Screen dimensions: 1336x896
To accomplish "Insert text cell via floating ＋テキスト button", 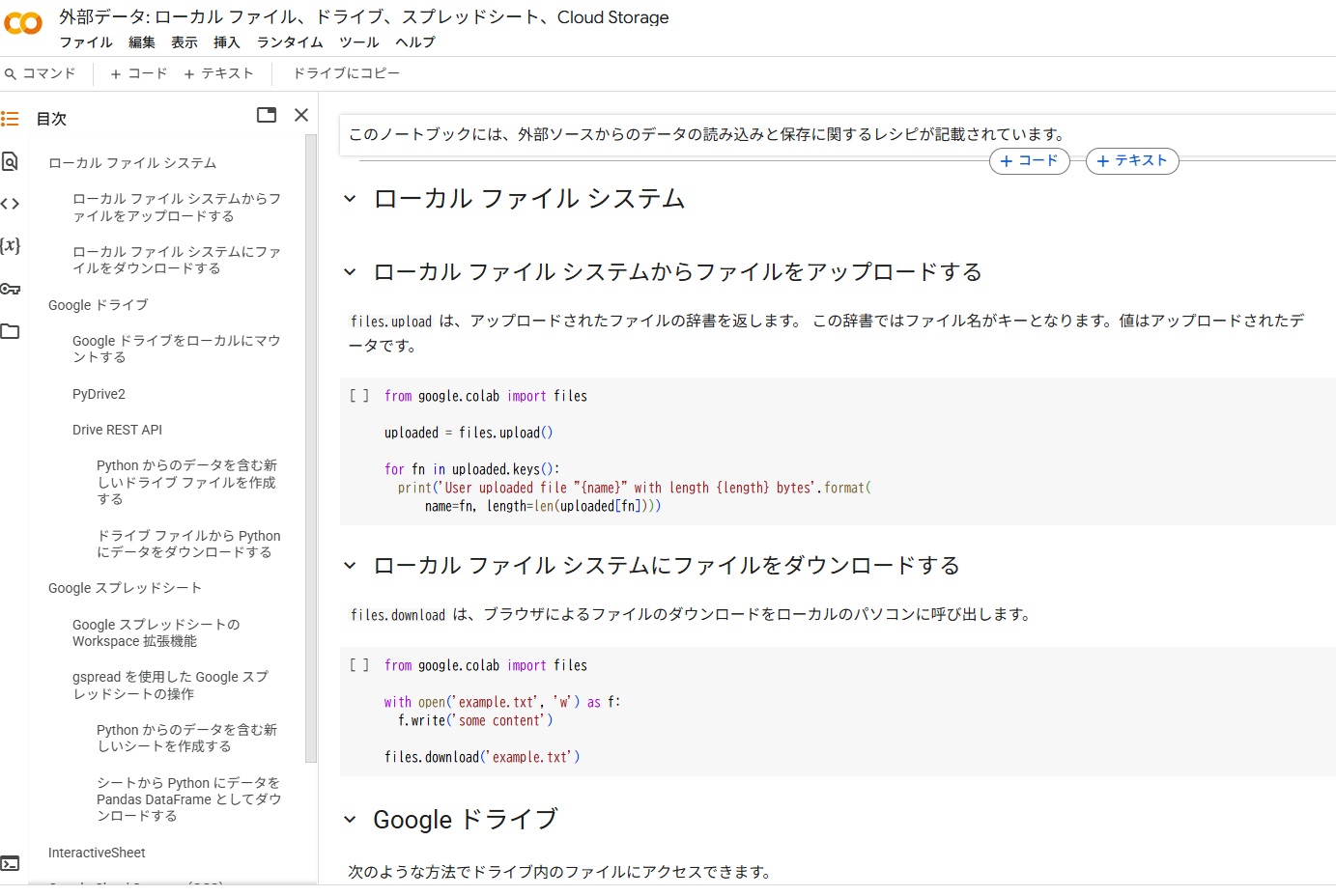I will point(1132,161).
